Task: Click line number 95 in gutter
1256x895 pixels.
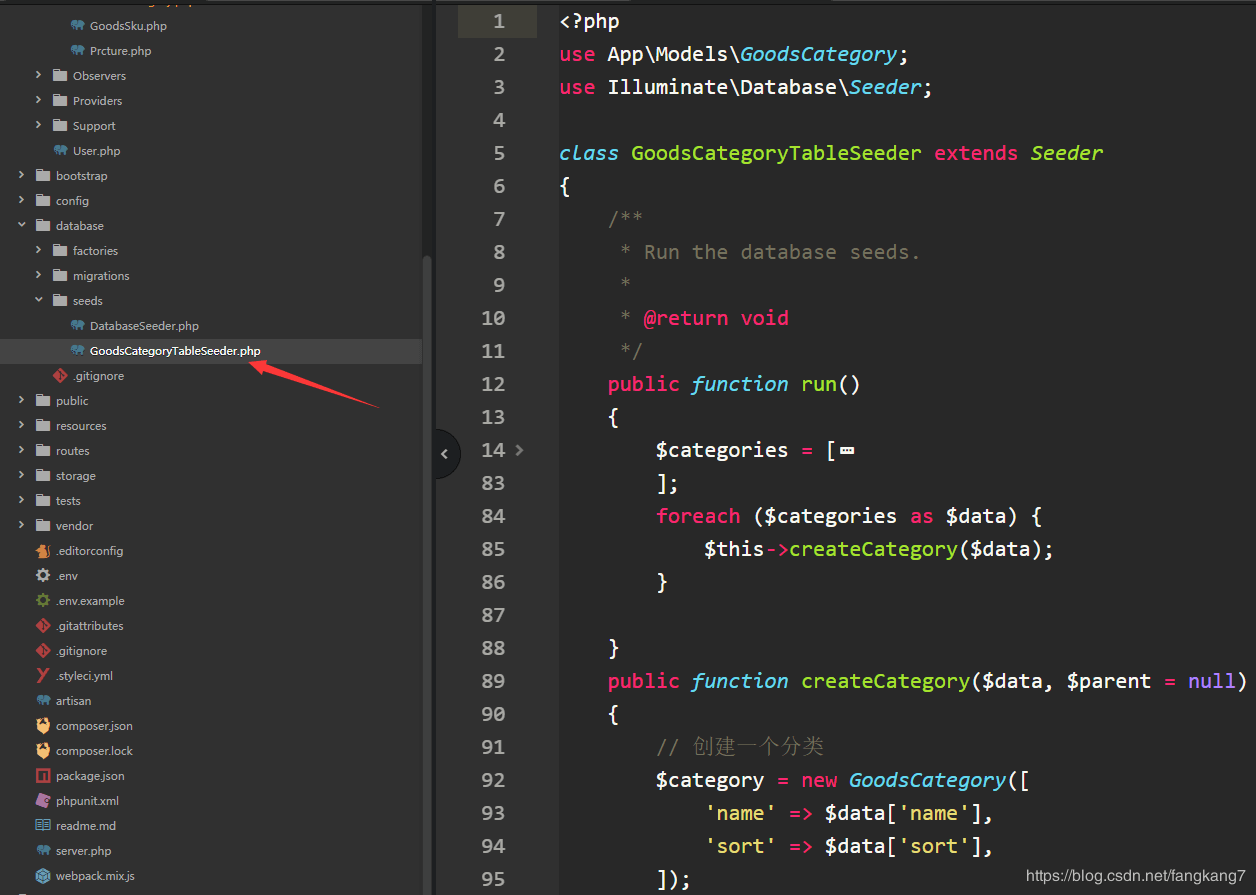Action: pos(493,879)
